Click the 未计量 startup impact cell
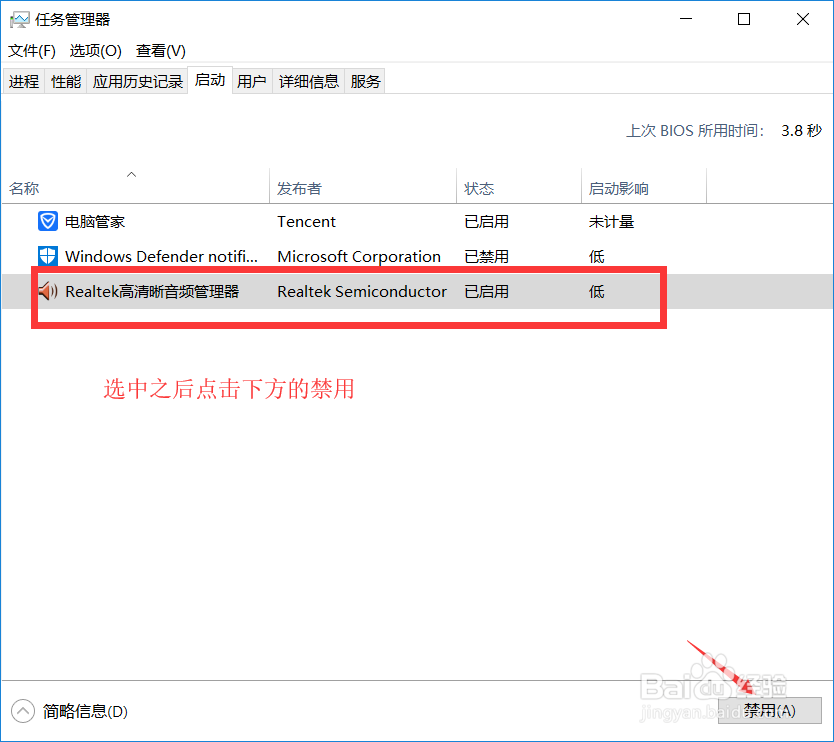Image resolution: width=834 pixels, height=742 pixels. point(611,221)
